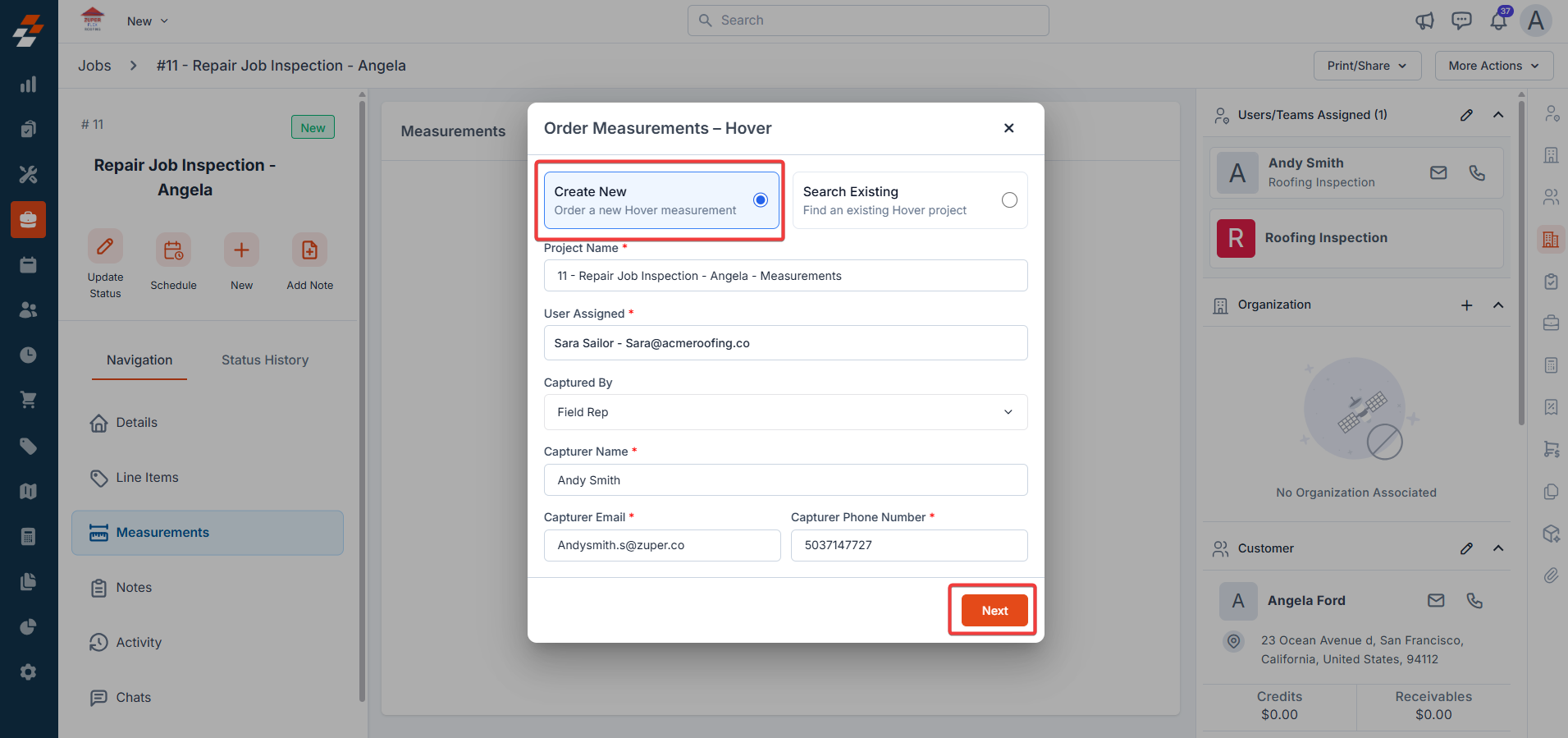The height and width of the screenshot is (738, 1568).
Task: Open Details in navigation
Action: (x=208, y=423)
